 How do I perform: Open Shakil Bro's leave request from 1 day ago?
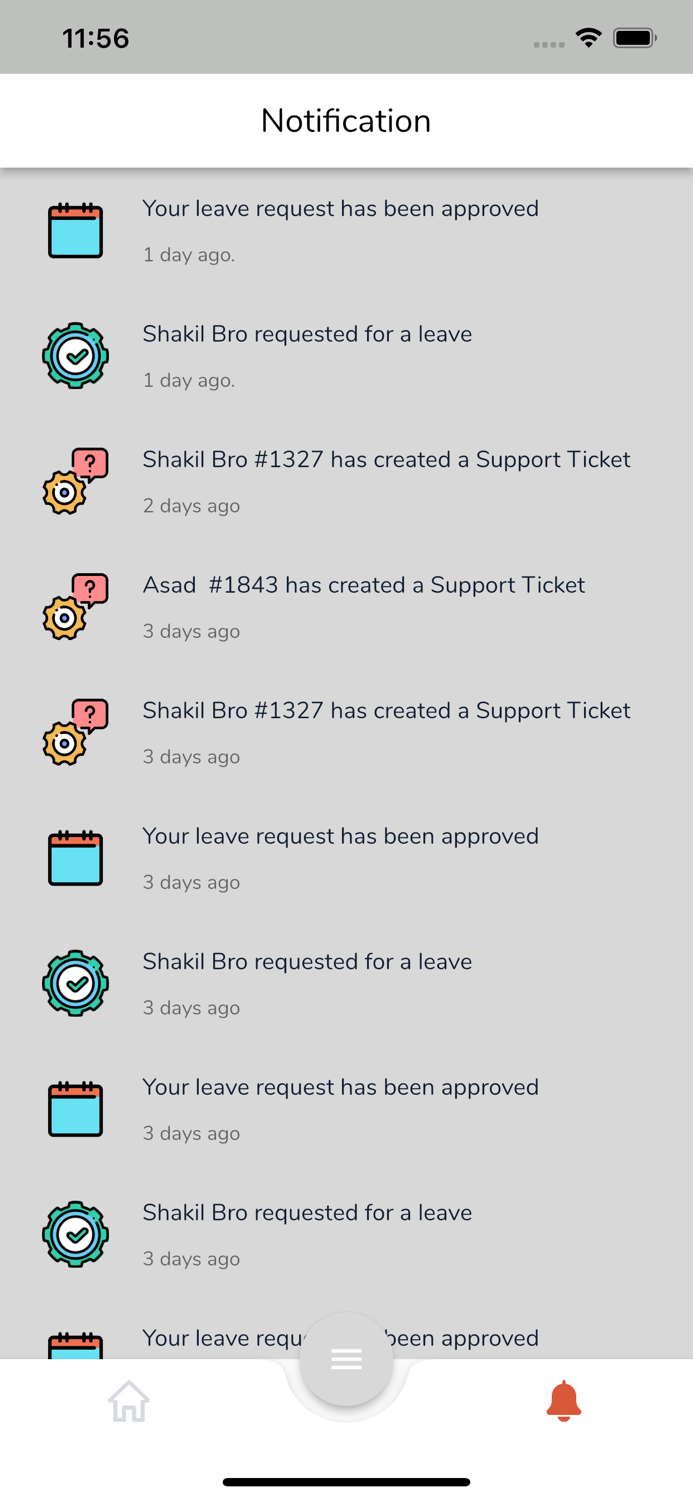tap(307, 334)
